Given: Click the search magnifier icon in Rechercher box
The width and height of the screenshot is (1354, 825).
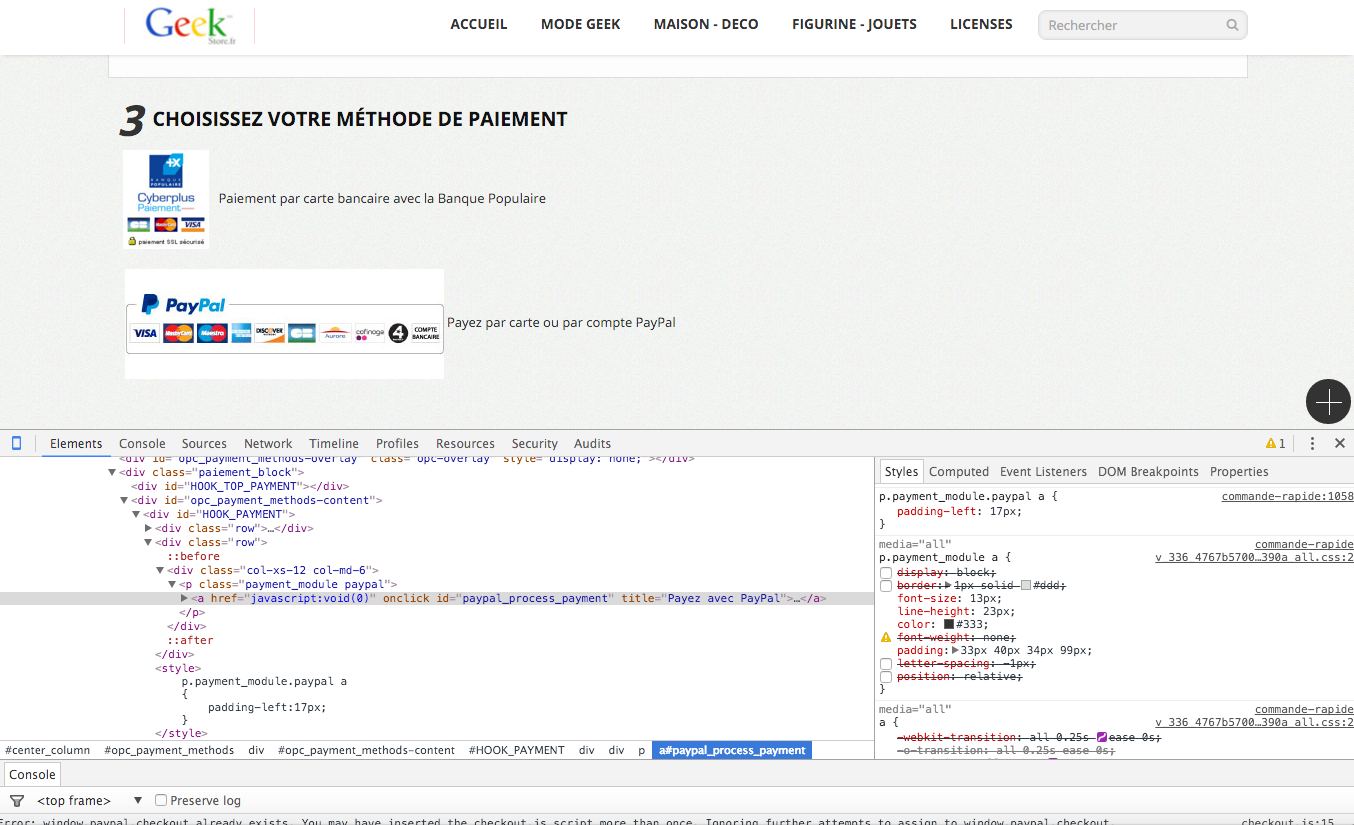Looking at the screenshot, I should tap(1232, 25).
